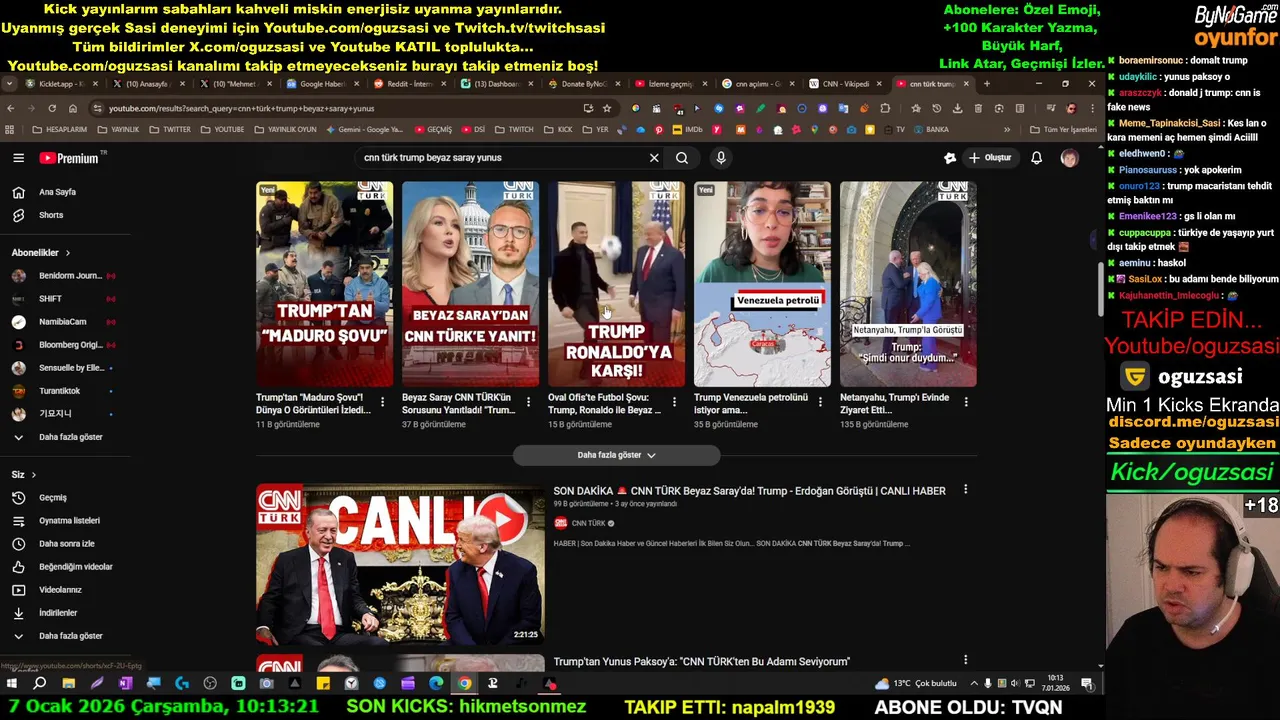This screenshot has height=720, width=1280.
Task: Open Chrome from the taskbar
Action: [465, 684]
